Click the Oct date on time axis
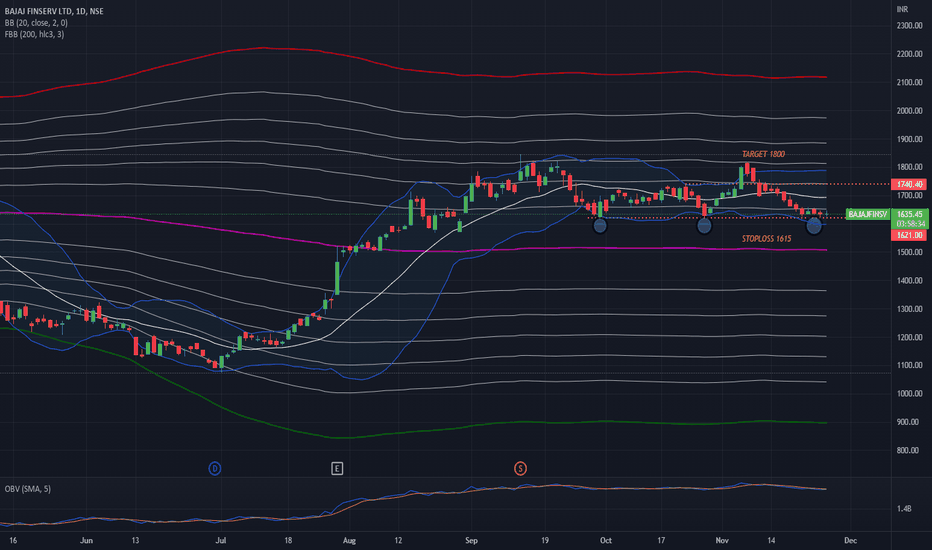The image size is (932, 550). [x=606, y=540]
